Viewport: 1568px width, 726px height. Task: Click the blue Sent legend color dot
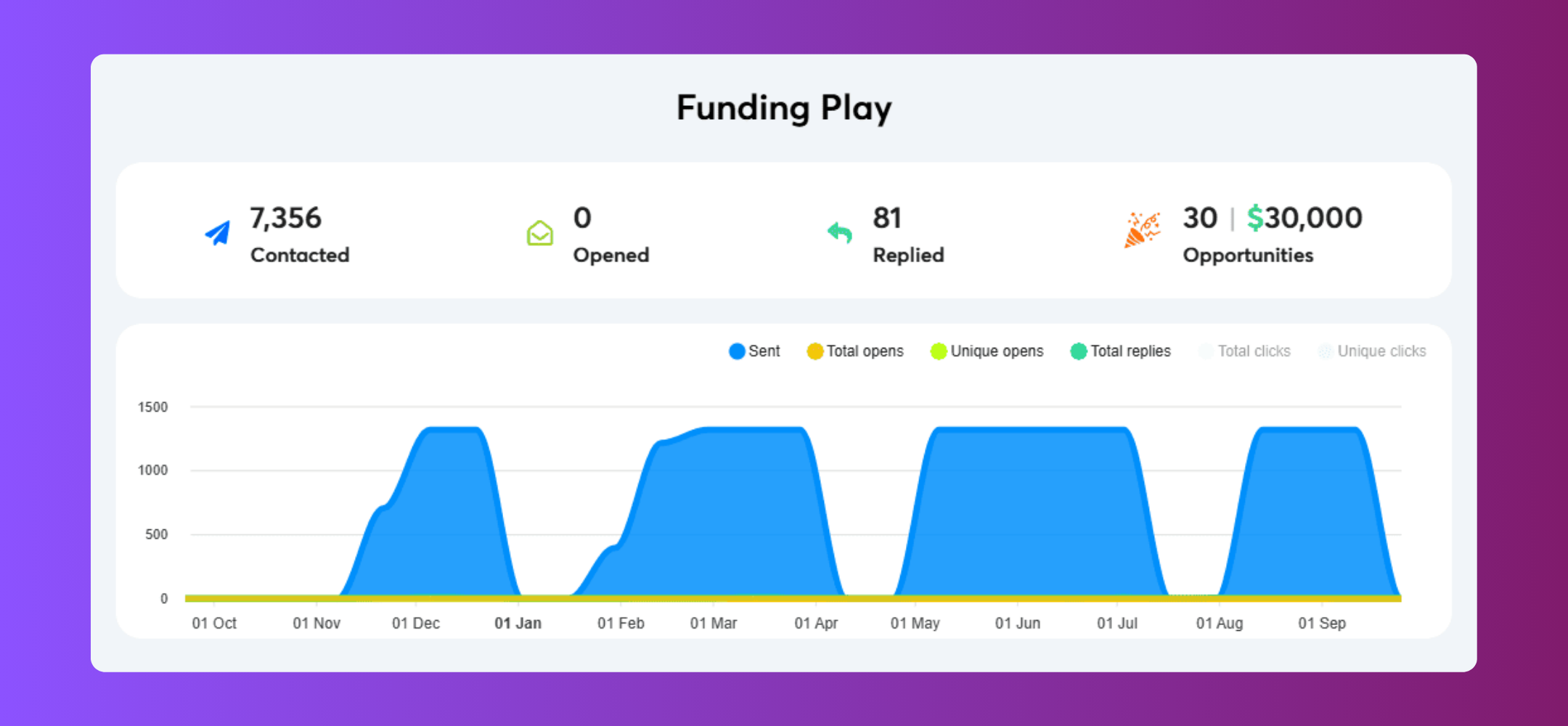[x=737, y=351]
